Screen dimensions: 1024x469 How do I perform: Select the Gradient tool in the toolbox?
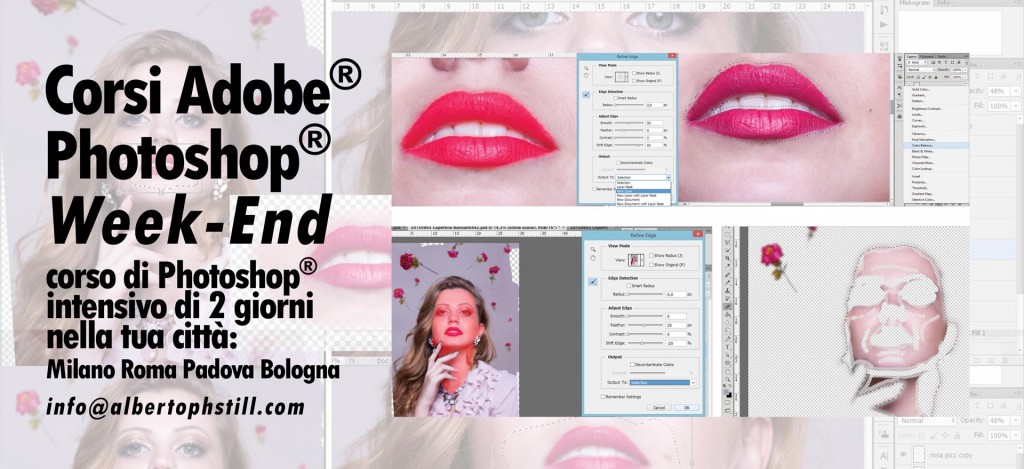coord(728,314)
